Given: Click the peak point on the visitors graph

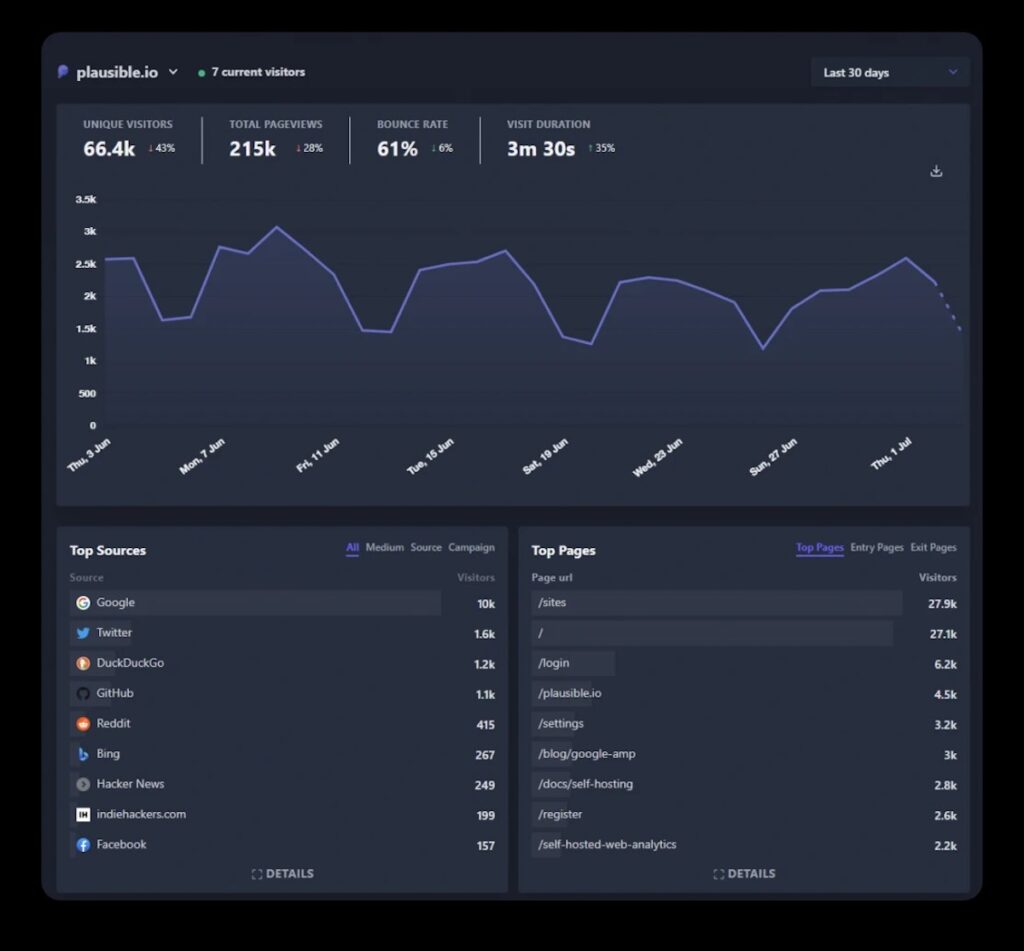Looking at the screenshot, I should 277,227.
